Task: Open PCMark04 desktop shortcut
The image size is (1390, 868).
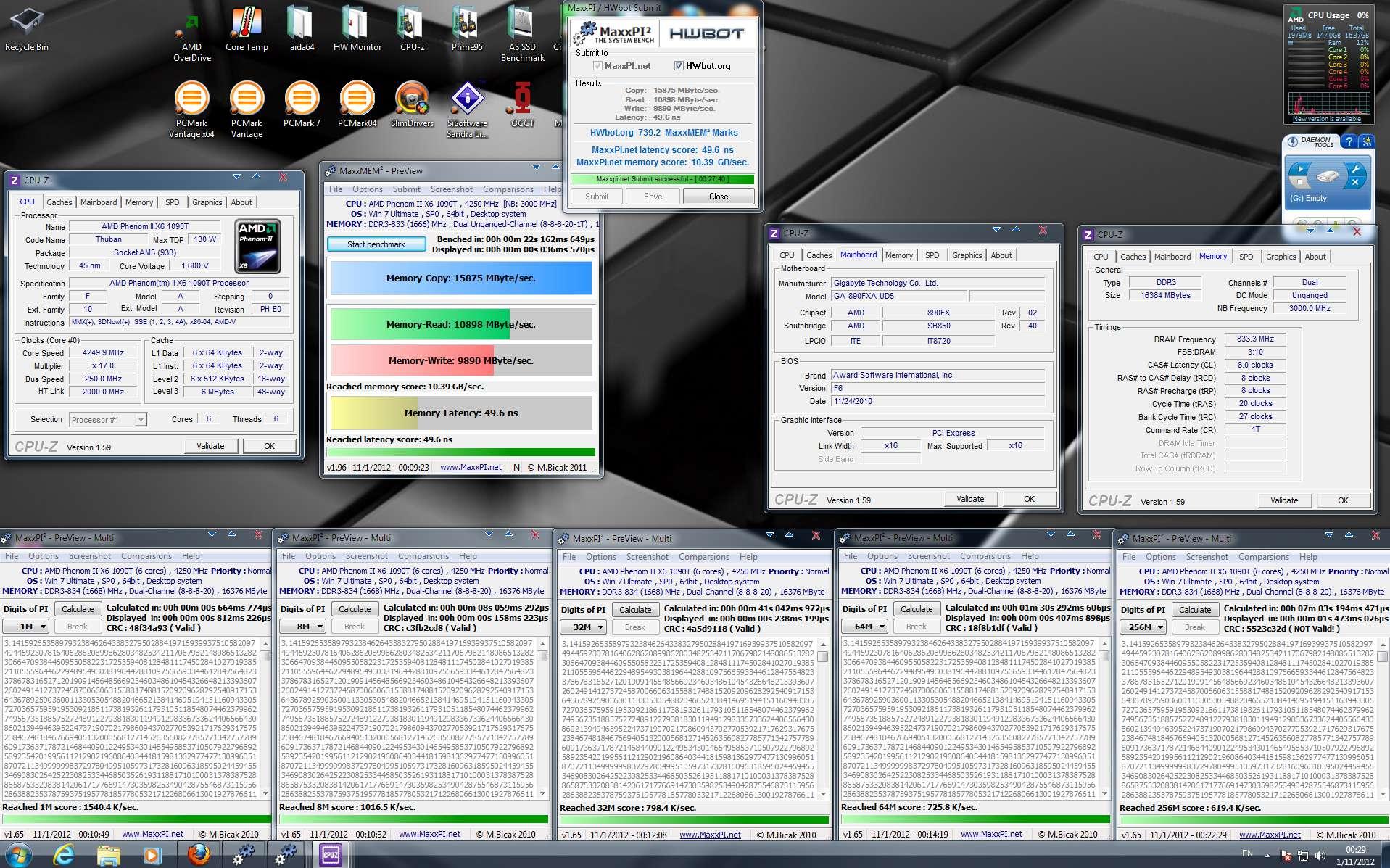Action: click(x=357, y=105)
